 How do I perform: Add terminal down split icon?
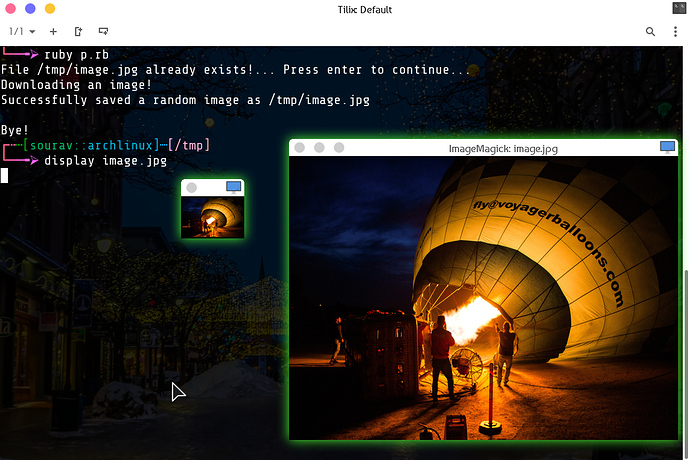(103, 32)
